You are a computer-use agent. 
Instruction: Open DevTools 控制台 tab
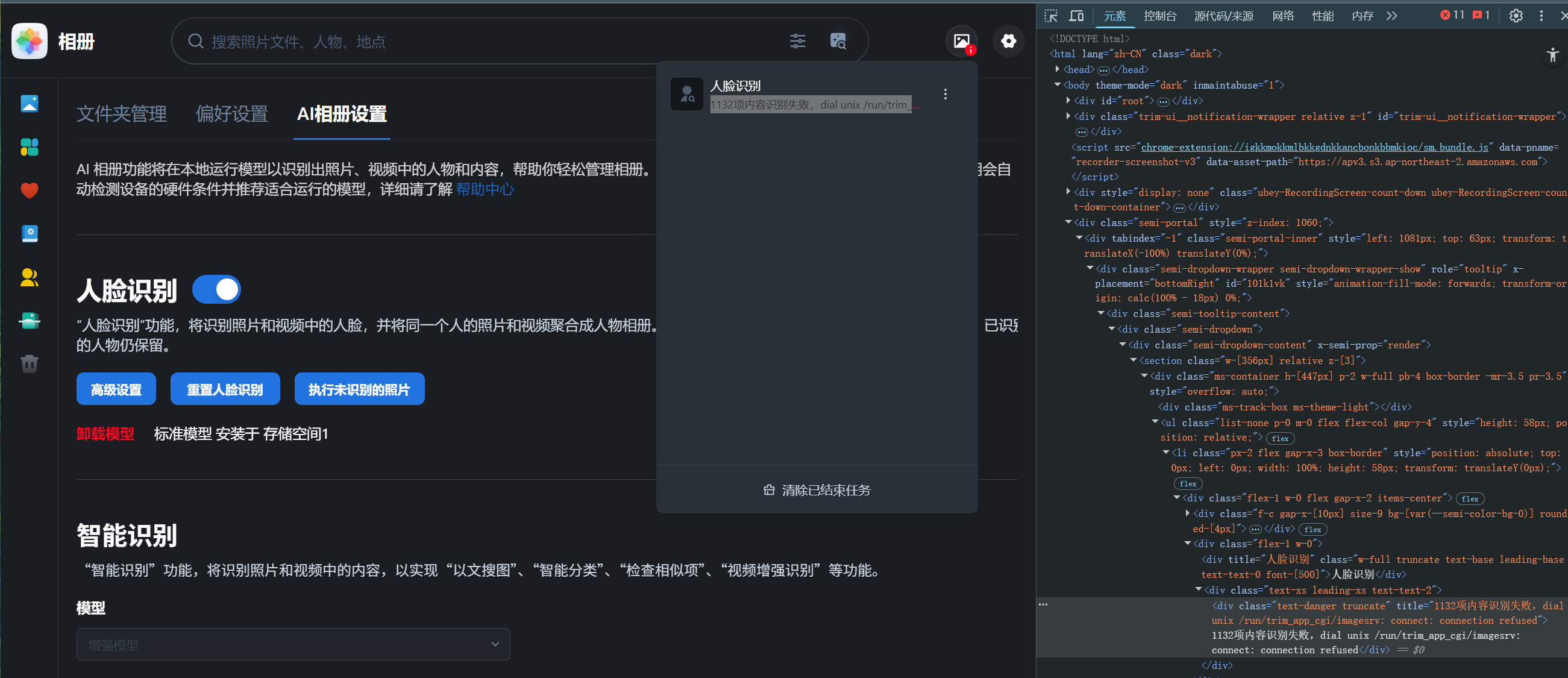(x=1159, y=16)
